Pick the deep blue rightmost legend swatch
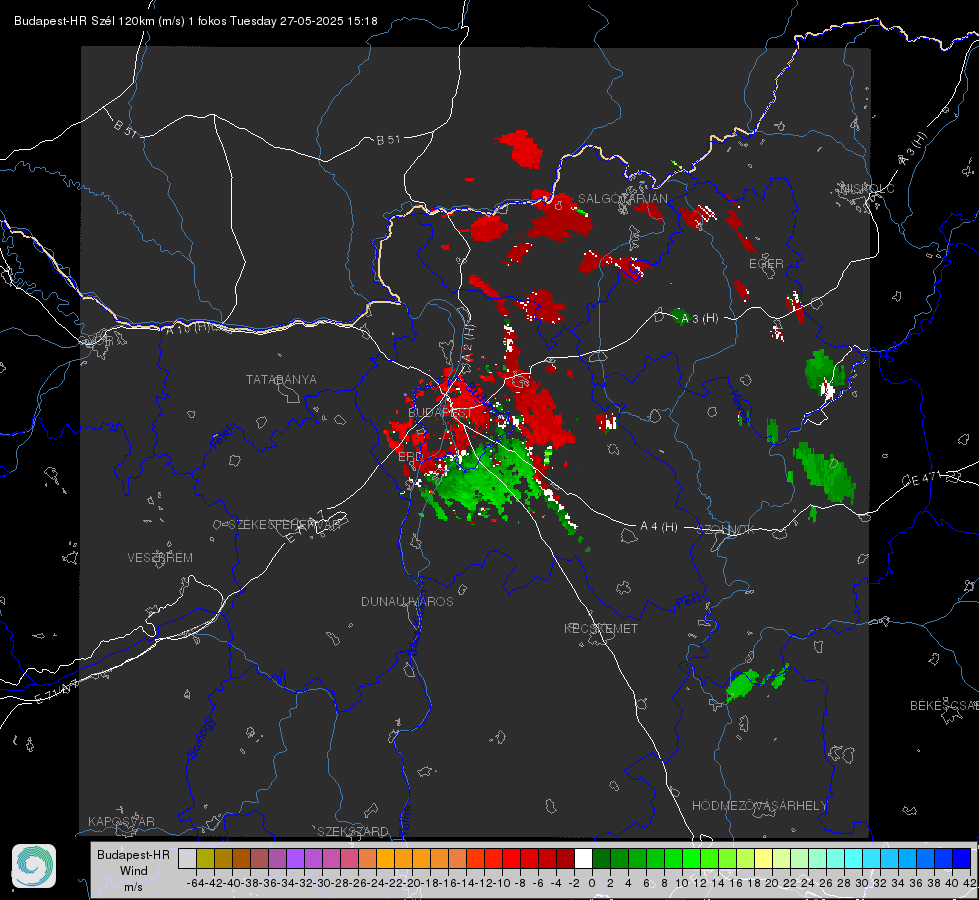This screenshot has height=900, width=979. (x=962, y=858)
